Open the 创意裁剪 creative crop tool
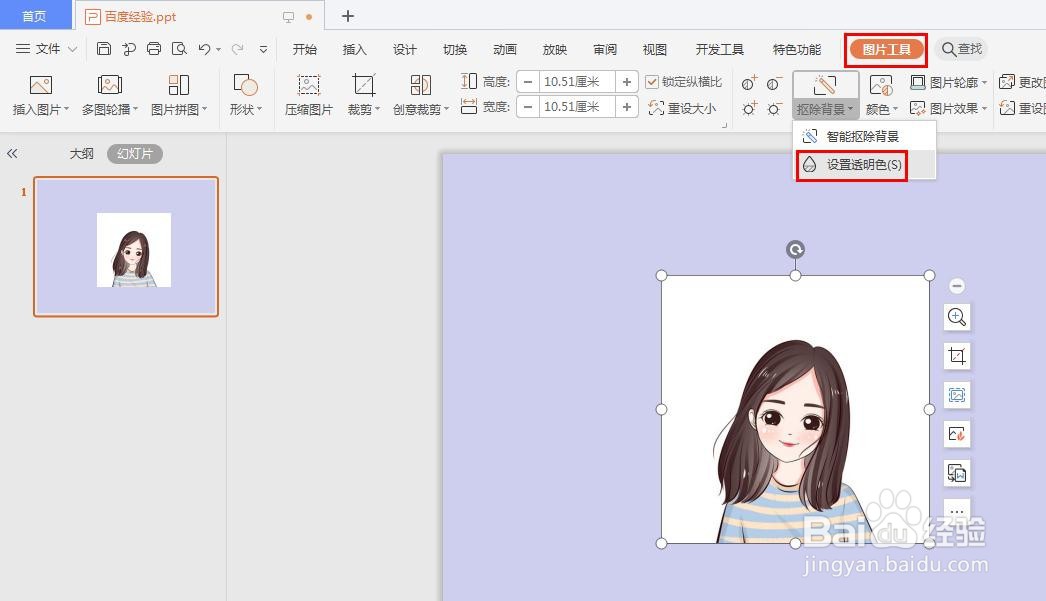Image resolution: width=1046 pixels, height=601 pixels. coord(419,94)
